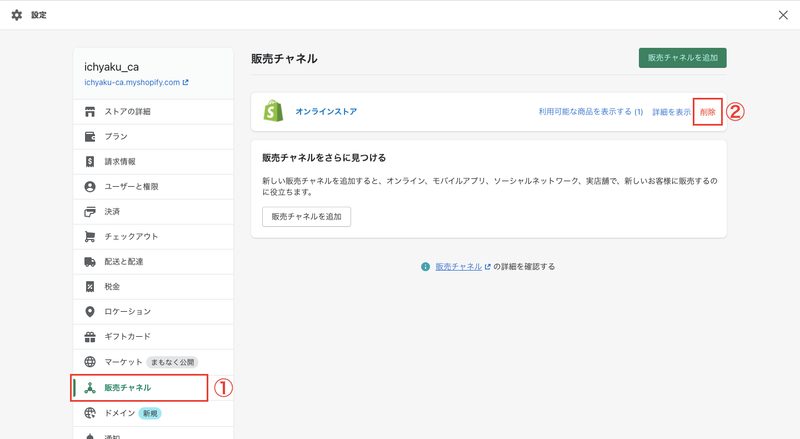The image size is (800, 439).
Task: Open ロケーション settings
Action: [x=153, y=311]
